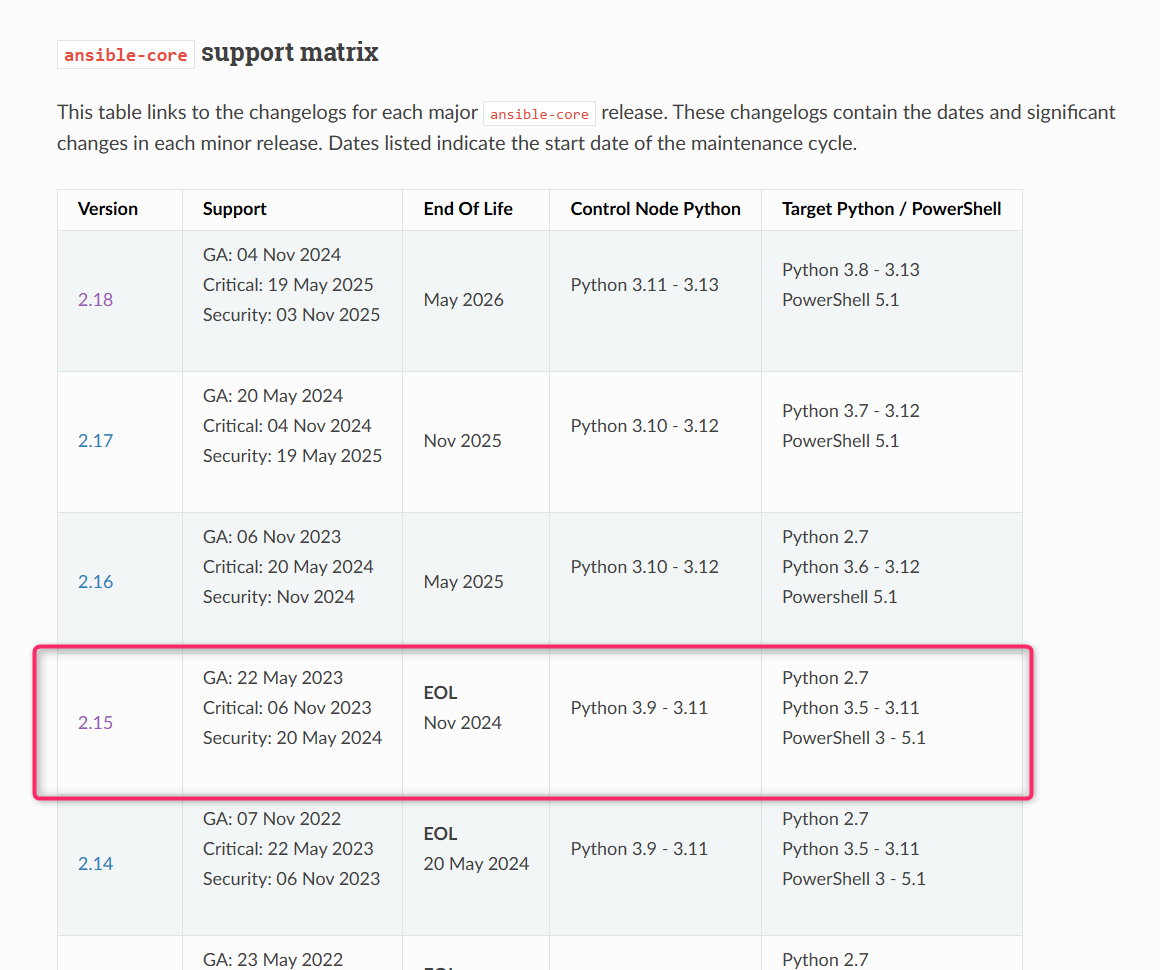Click 'Security: 19 May 2025' text

(292, 456)
